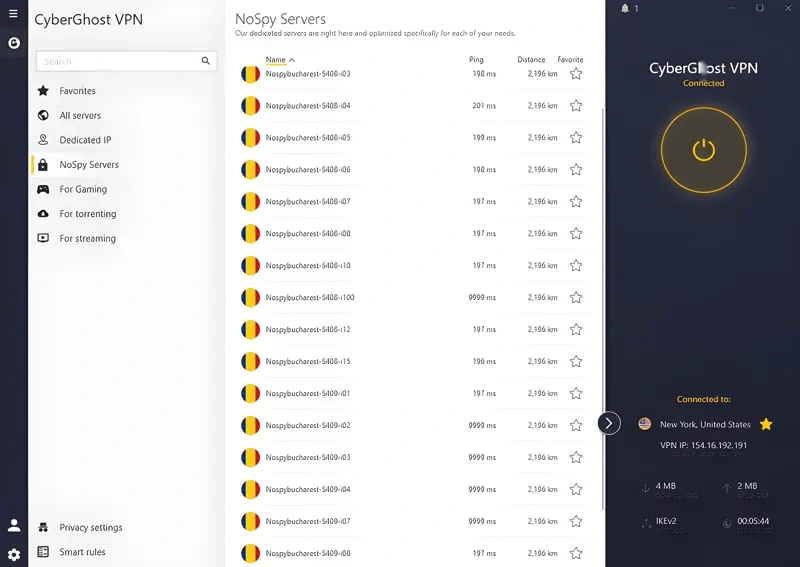Click the notification bell icon

click(625, 8)
